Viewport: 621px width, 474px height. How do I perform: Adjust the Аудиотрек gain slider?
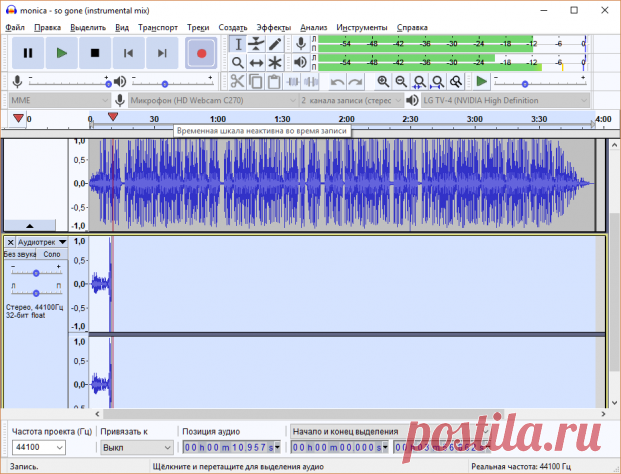coord(36,272)
